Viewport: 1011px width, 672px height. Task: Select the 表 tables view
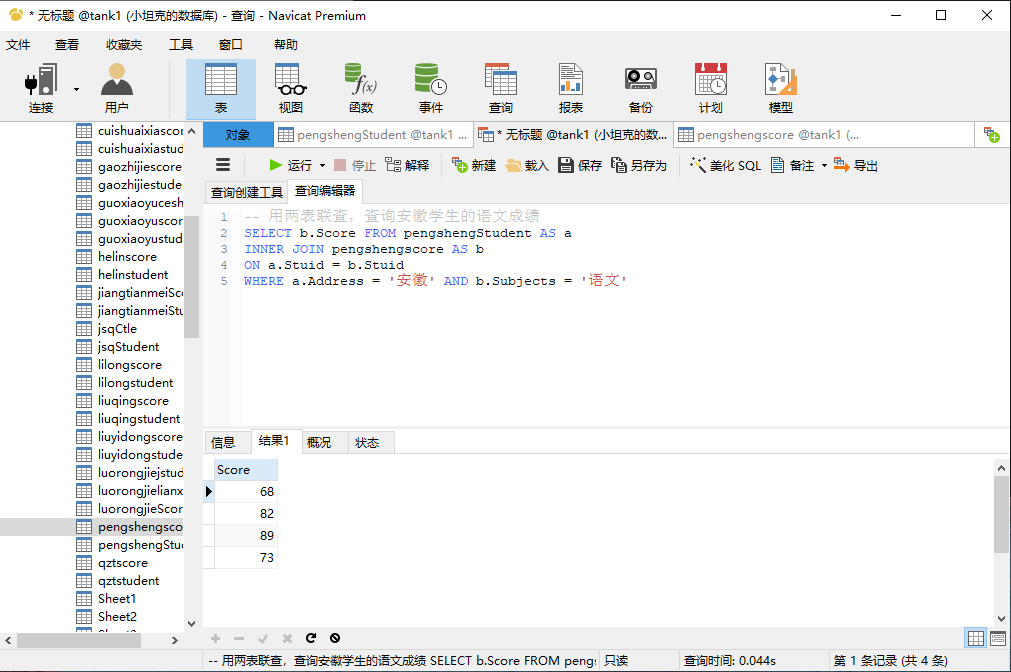[x=221, y=89]
